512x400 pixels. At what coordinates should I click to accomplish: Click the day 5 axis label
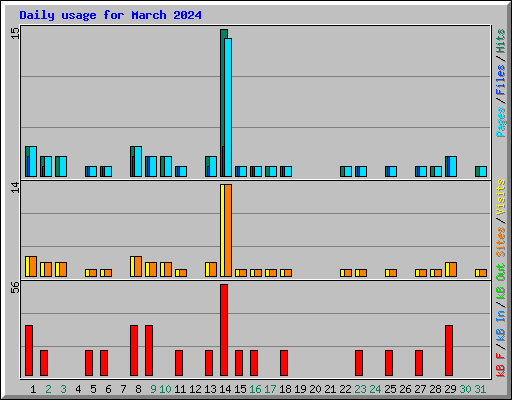point(93,389)
